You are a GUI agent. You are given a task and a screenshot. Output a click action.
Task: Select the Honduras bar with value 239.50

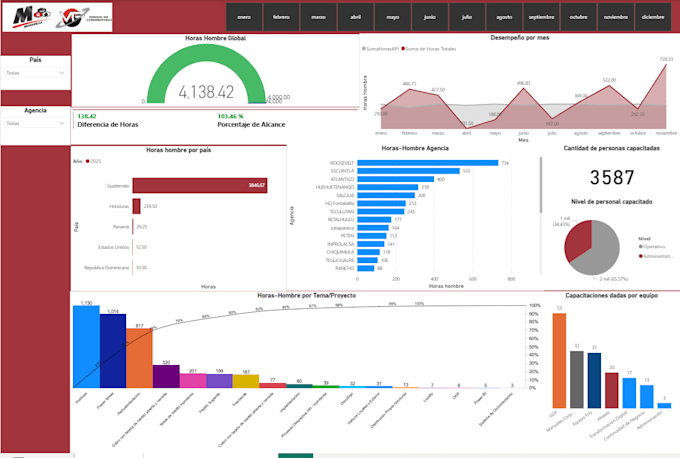(137, 206)
